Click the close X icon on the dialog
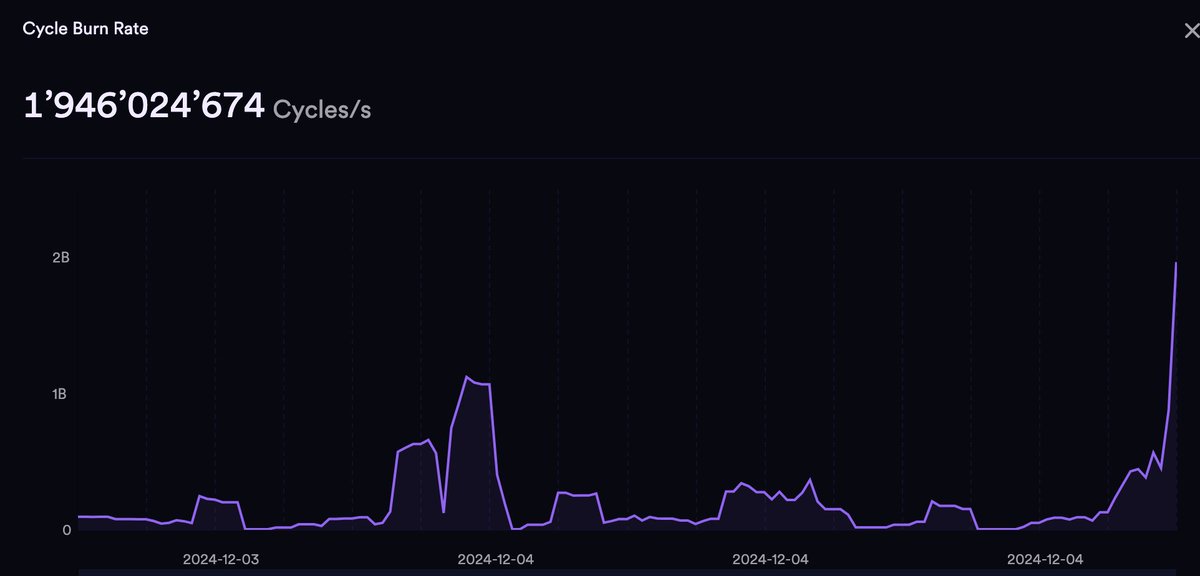The width and height of the screenshot is (1200, 576). click(x=1190, y=30)
